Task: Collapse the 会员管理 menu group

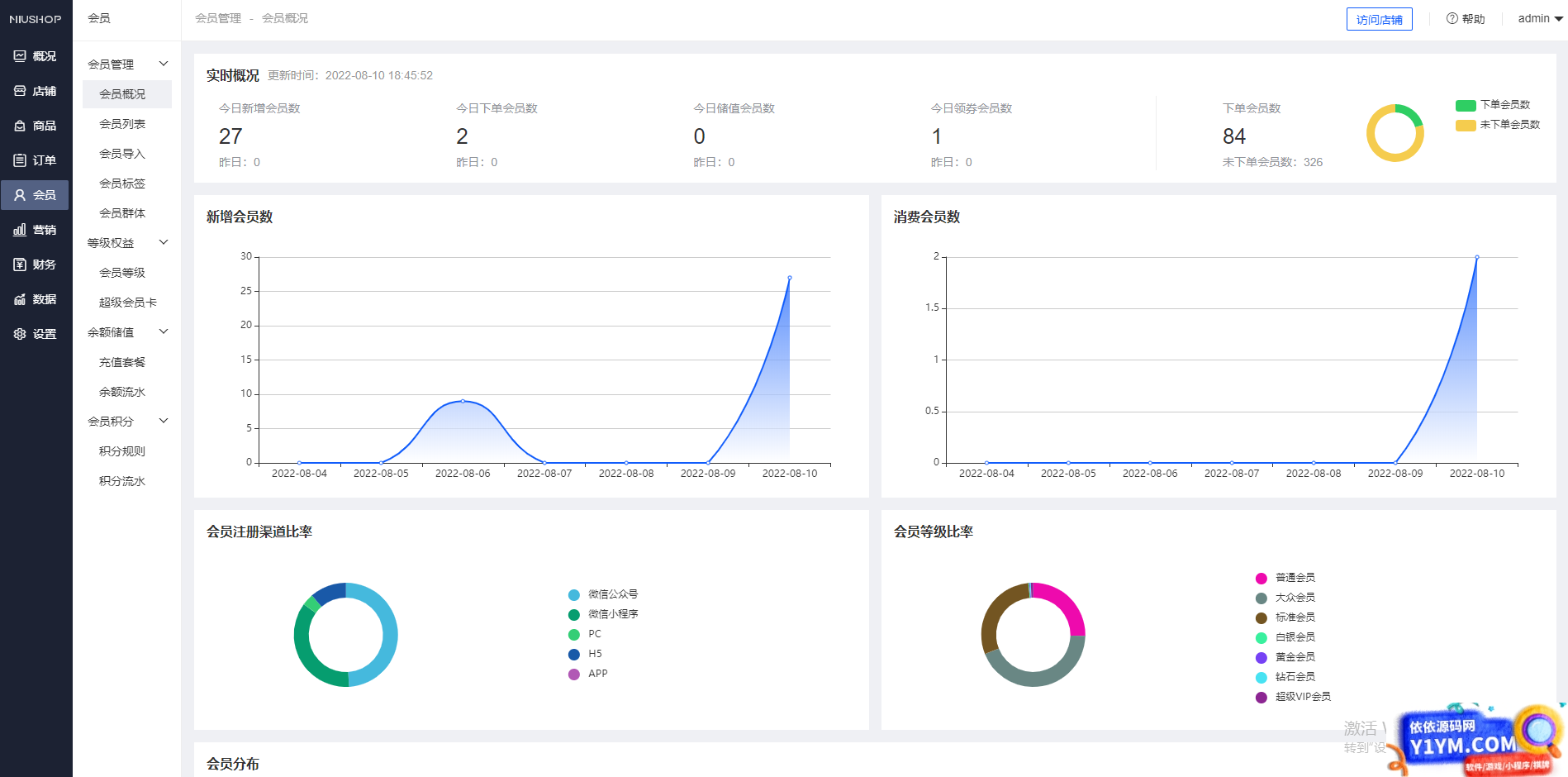Action: click(164, 64)
